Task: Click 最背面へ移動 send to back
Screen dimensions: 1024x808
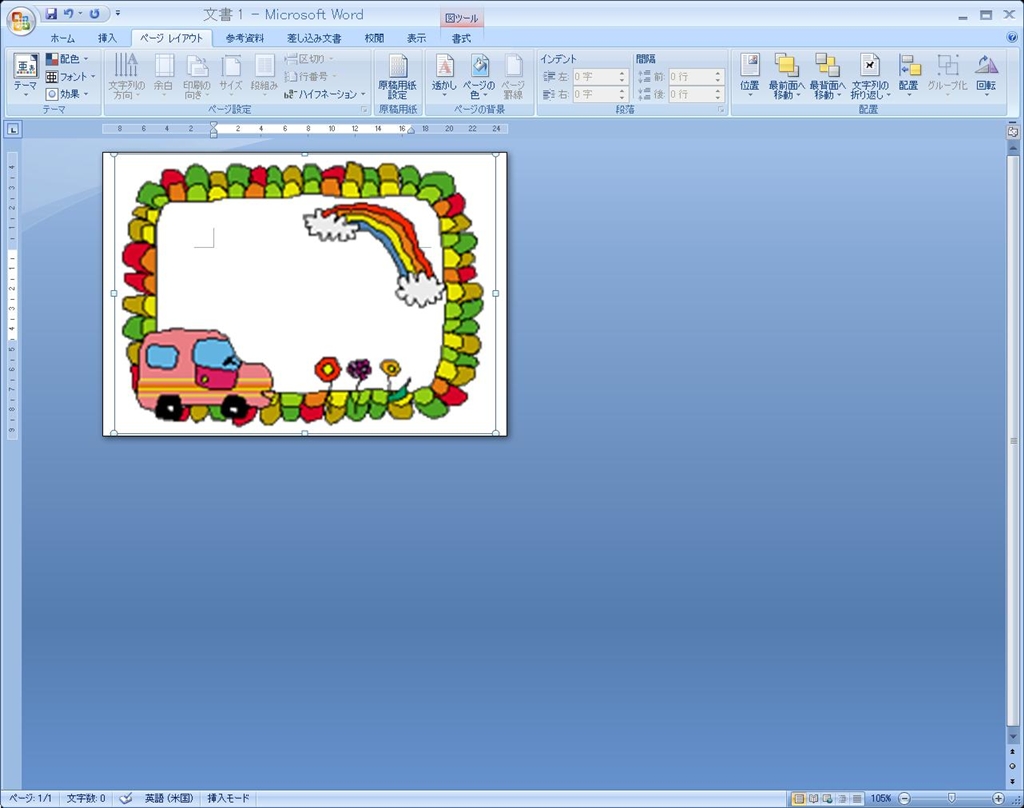Action: [827, 75]
